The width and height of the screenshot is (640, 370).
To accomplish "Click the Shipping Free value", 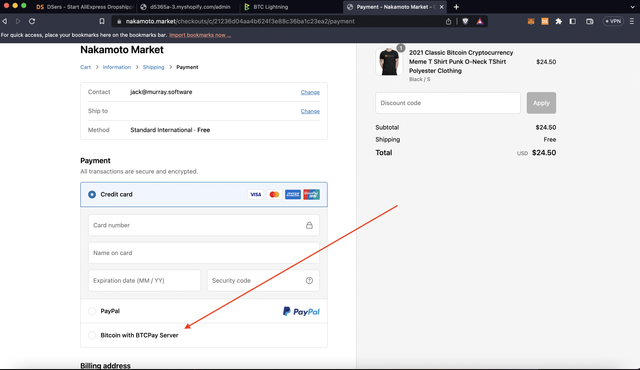I will 550,140.
